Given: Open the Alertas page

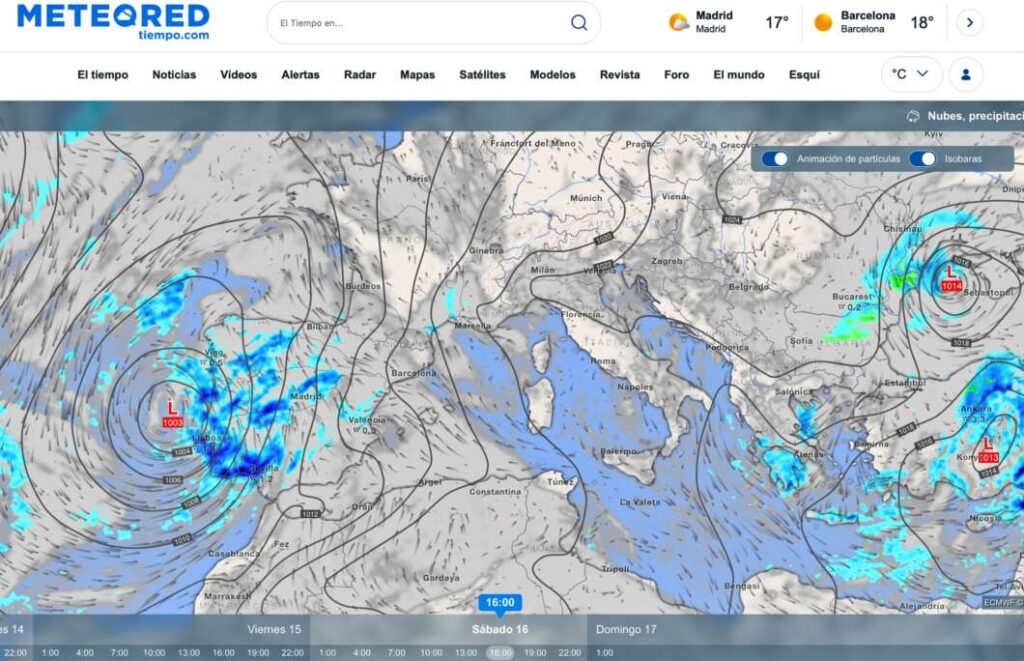Looking at the screenshot, I should coord(300,75).
